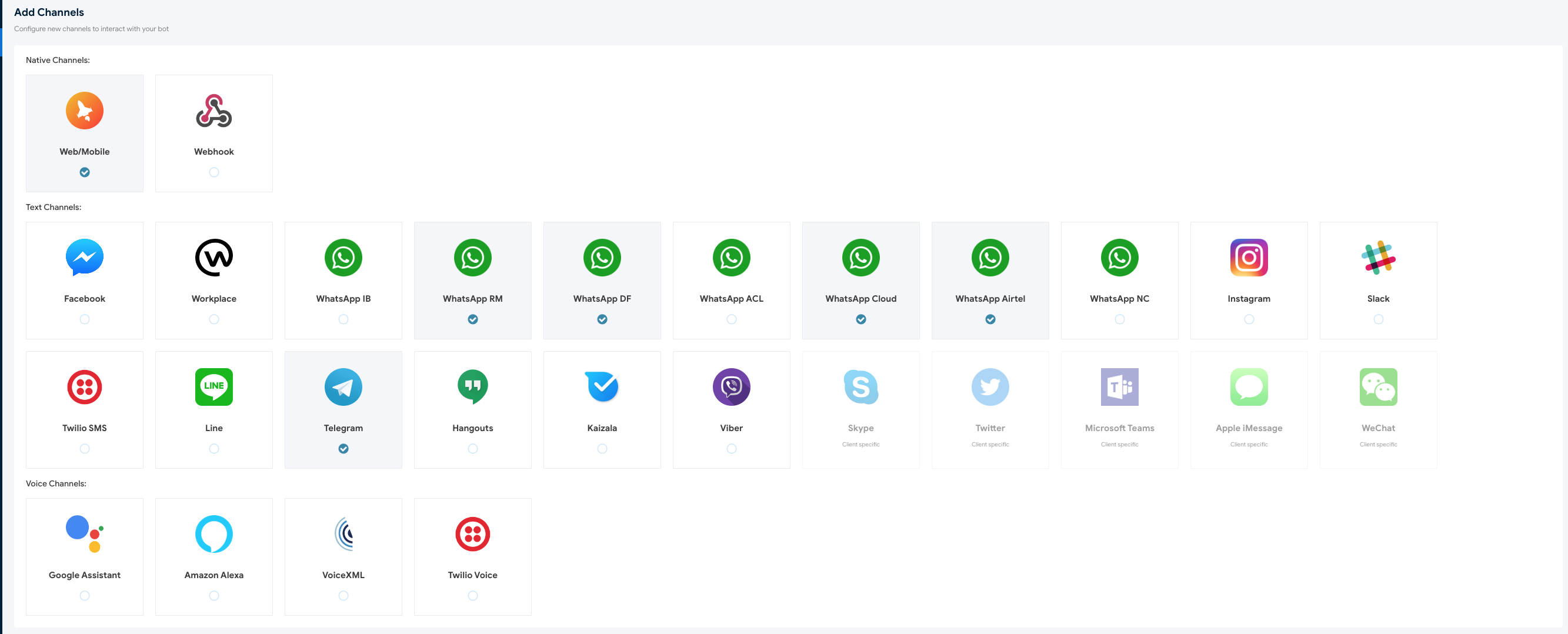Viewport: 1568px width, 634px height.
Task: Click the WhatsApp IB icon
Action: click(343, 257)
